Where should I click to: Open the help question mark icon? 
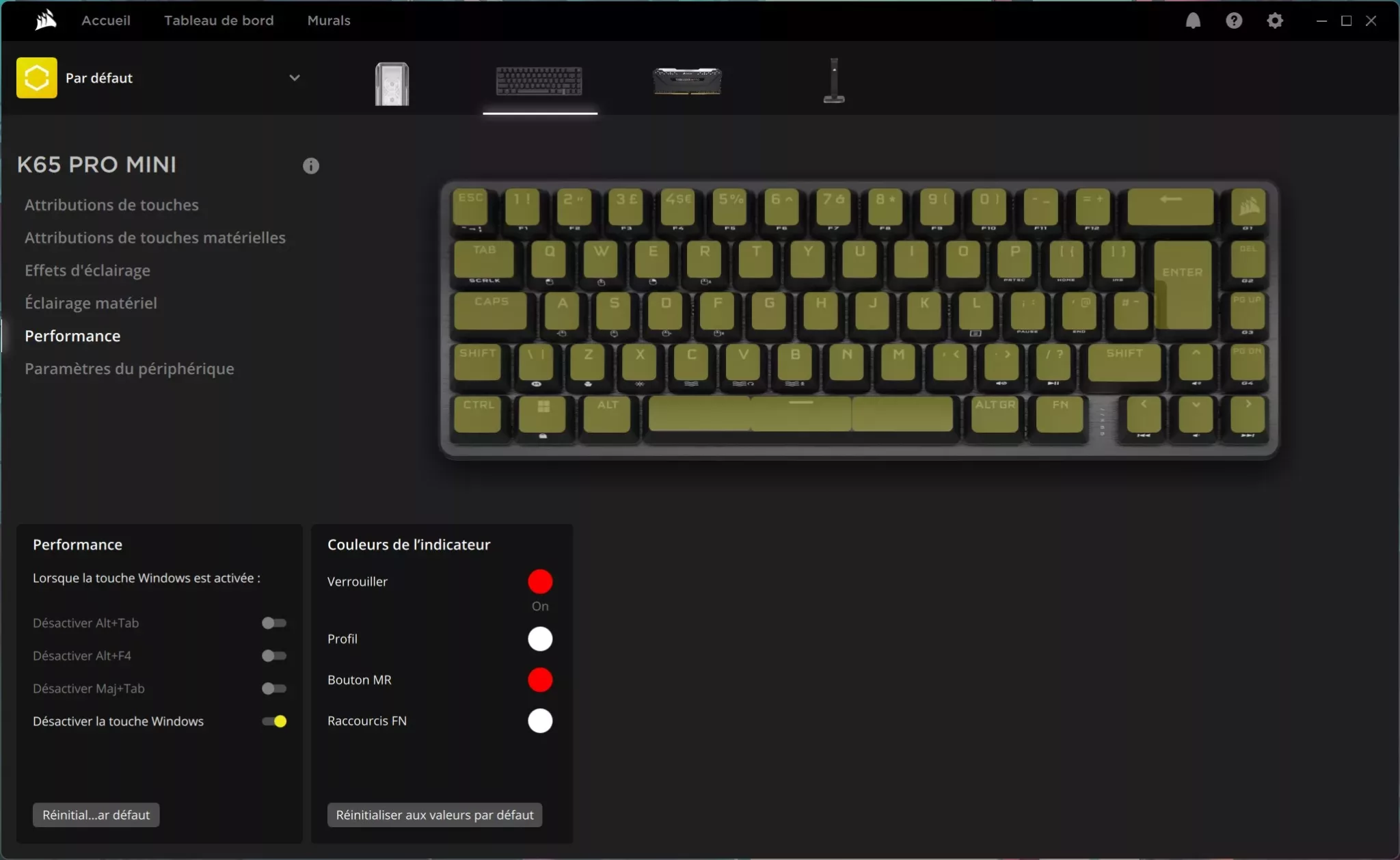[1234, 21]
